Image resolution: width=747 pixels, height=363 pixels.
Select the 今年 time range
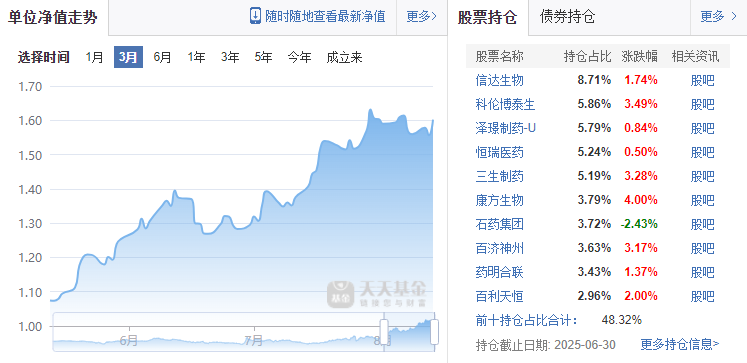(x=299, y=57)
